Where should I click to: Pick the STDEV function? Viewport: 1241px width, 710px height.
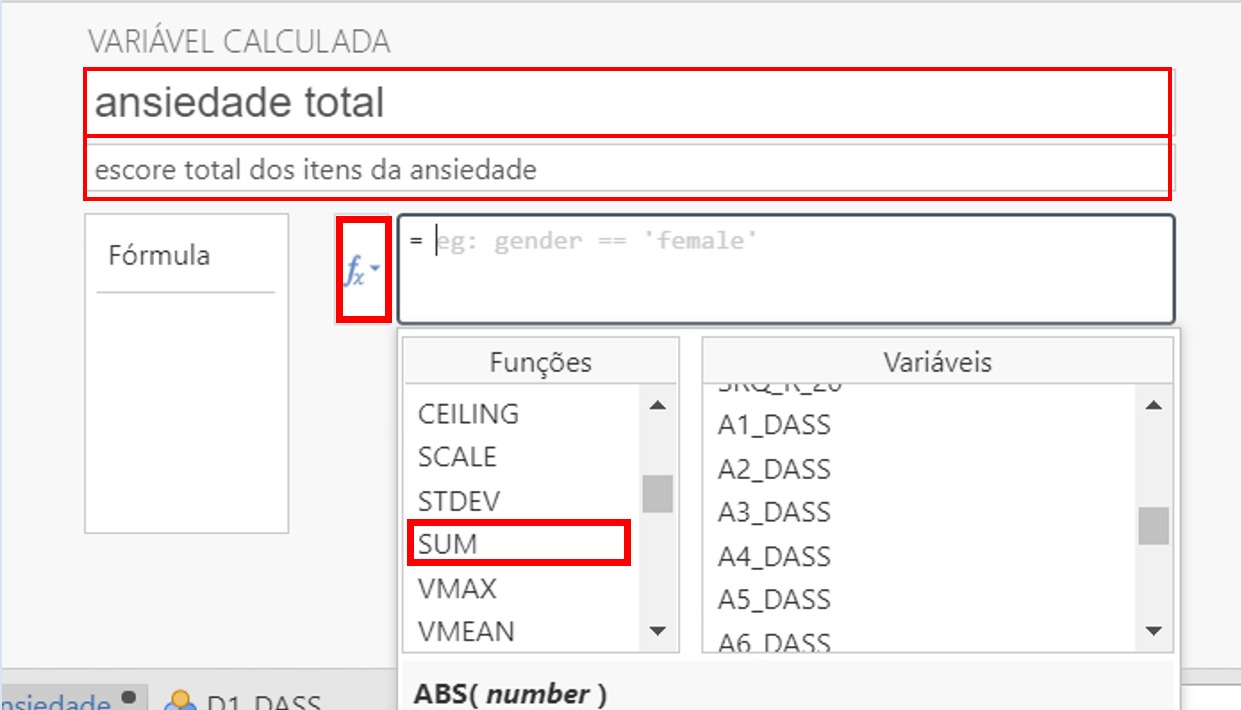click(x=459, y=500)
